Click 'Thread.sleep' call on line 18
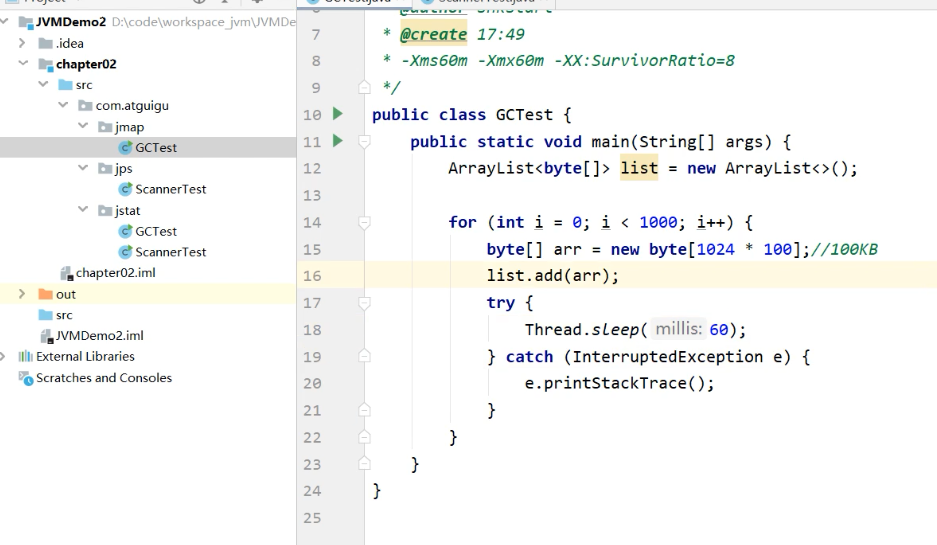 582,329
